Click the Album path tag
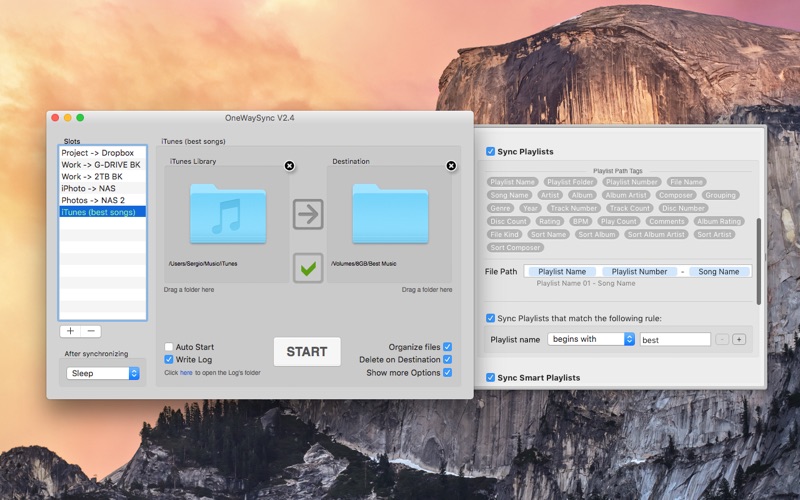The image size is (800, 500). (582, 195)
